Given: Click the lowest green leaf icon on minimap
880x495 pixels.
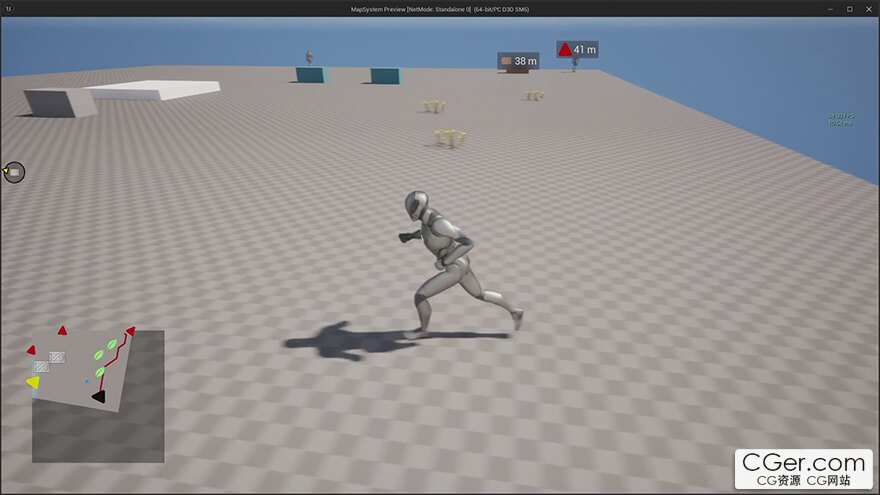Looking at the screenshot, I should click(x=100, y=372).
